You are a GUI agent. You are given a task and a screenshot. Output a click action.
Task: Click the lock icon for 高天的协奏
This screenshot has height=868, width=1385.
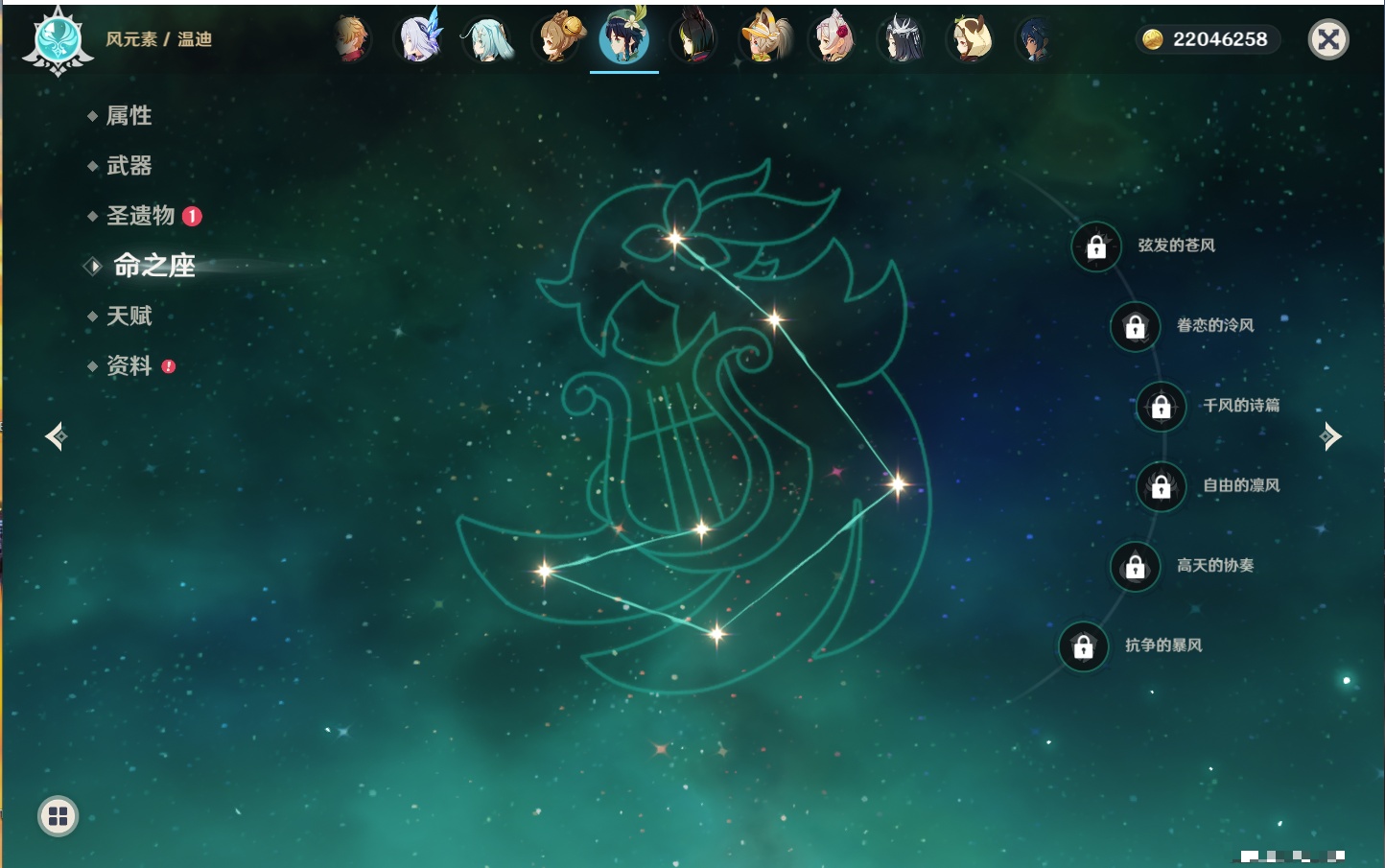[x=1136, y=567]
